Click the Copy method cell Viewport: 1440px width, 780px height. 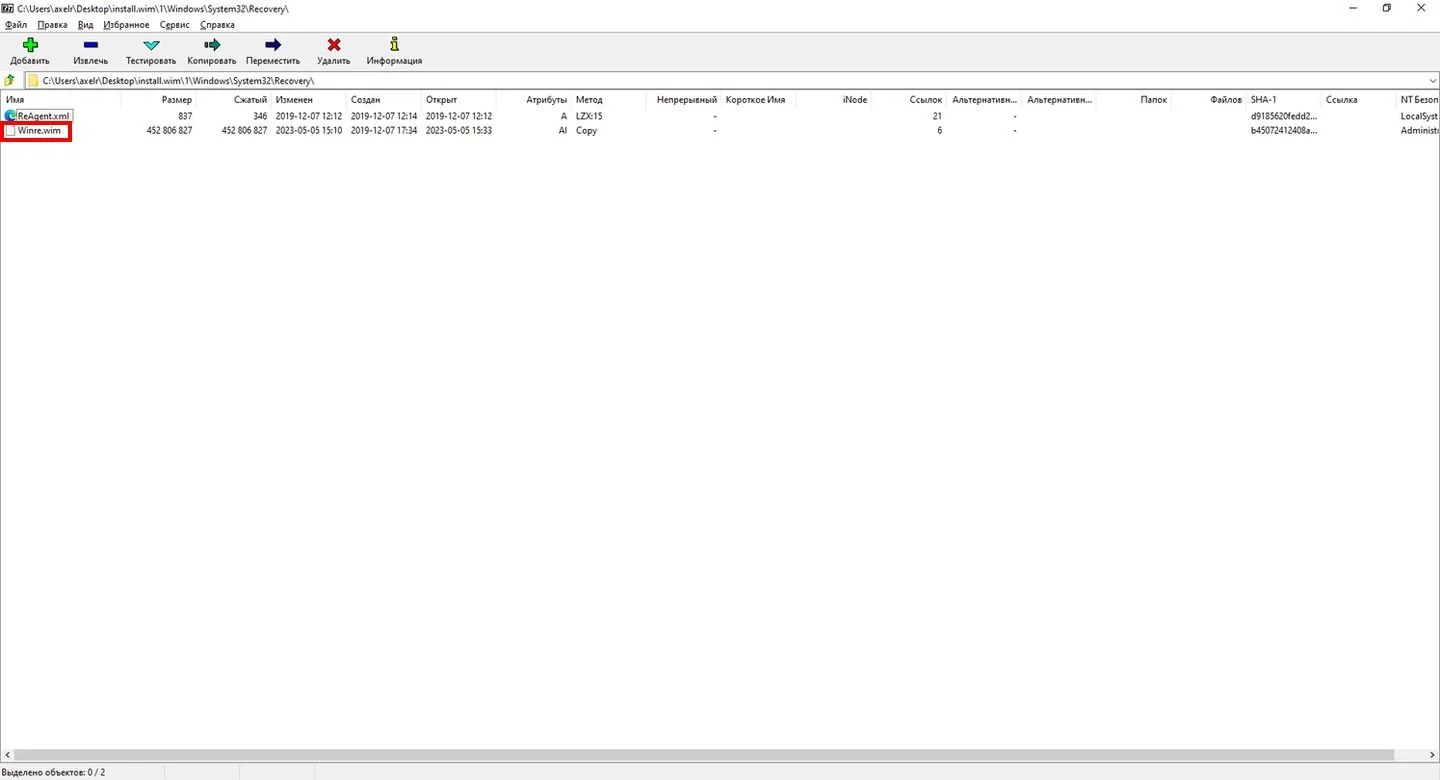click(586, 131)
